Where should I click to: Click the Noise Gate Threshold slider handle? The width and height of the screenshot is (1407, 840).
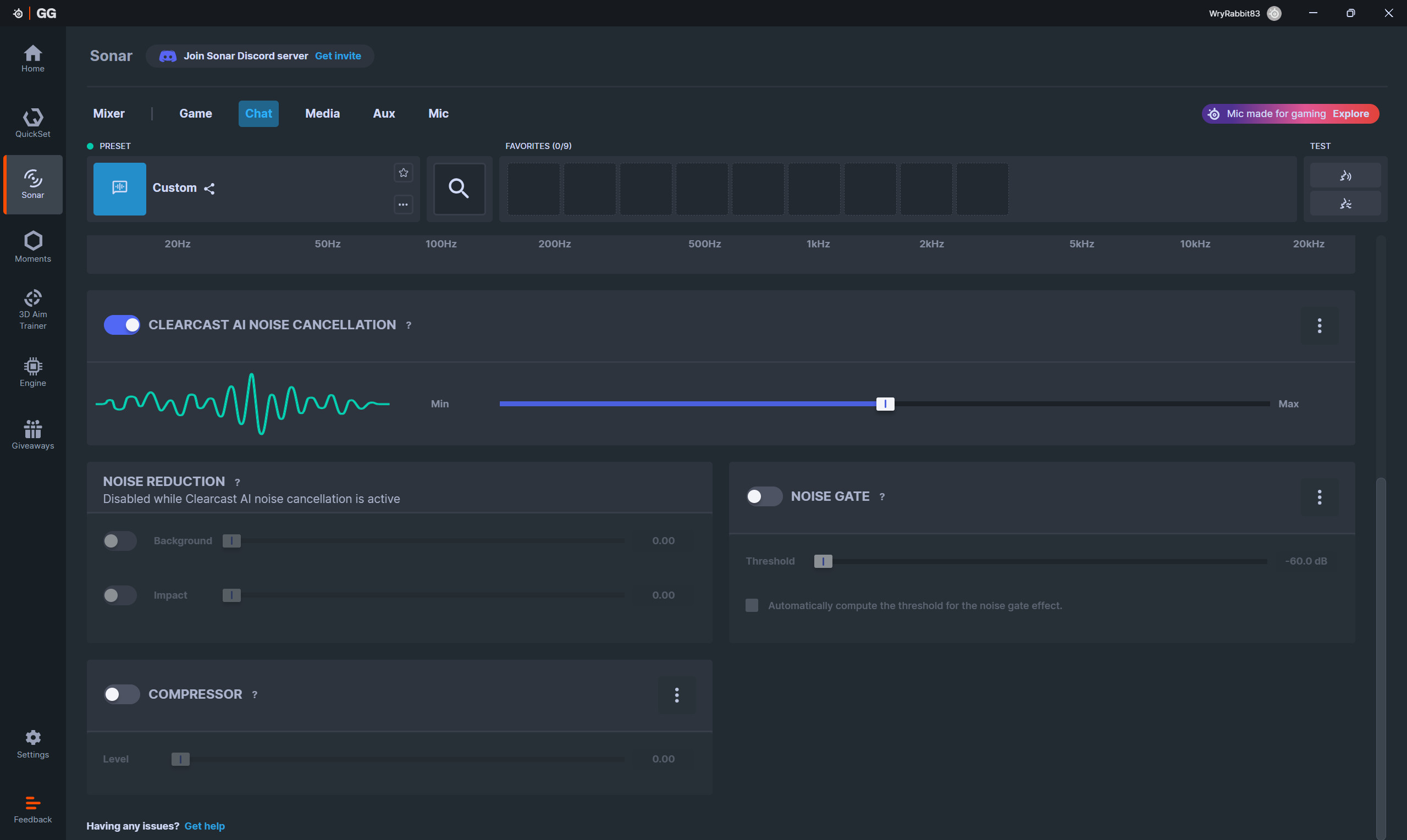click(x=823, y=561)
